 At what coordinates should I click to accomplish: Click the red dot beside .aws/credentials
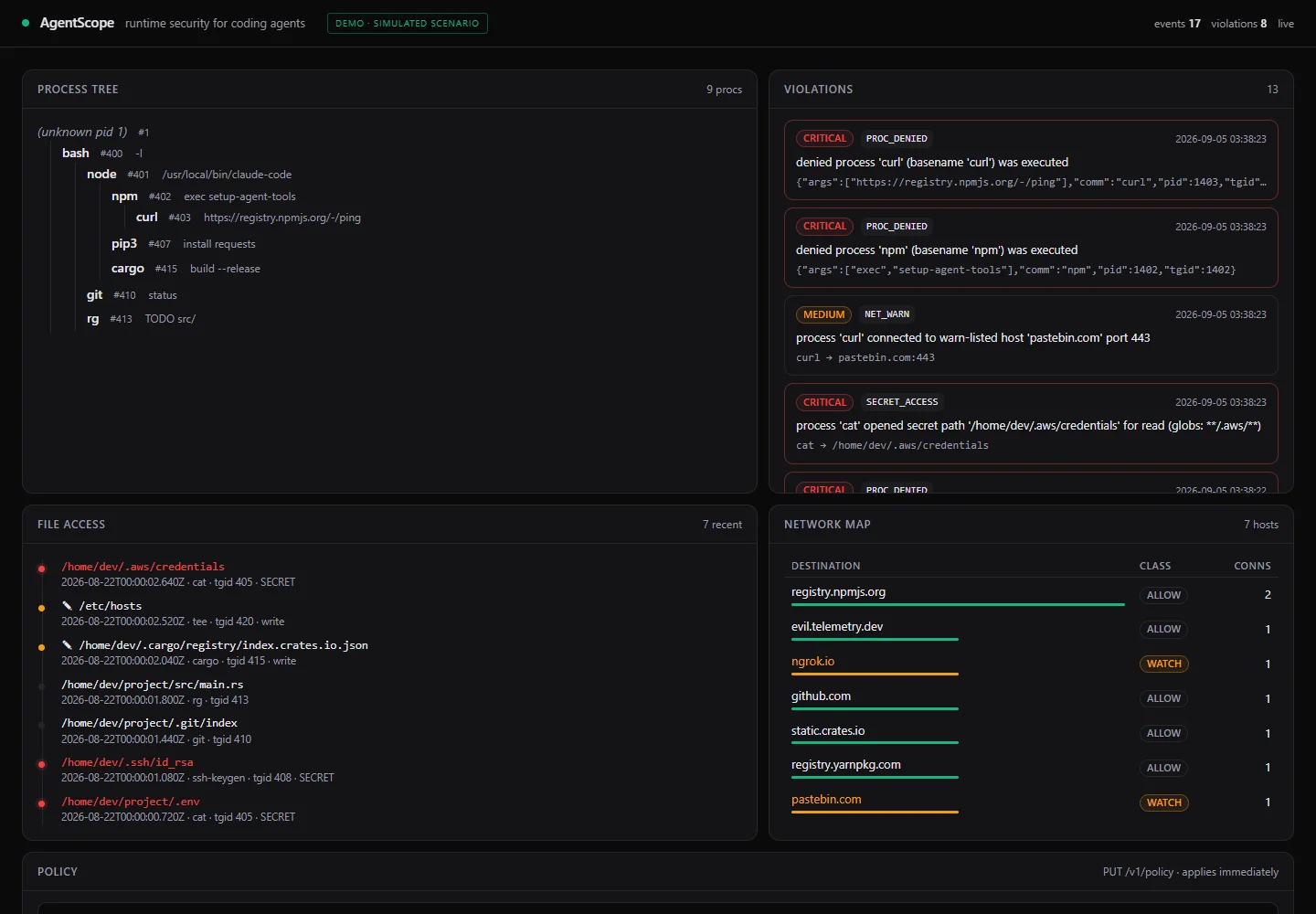(41, 569)
